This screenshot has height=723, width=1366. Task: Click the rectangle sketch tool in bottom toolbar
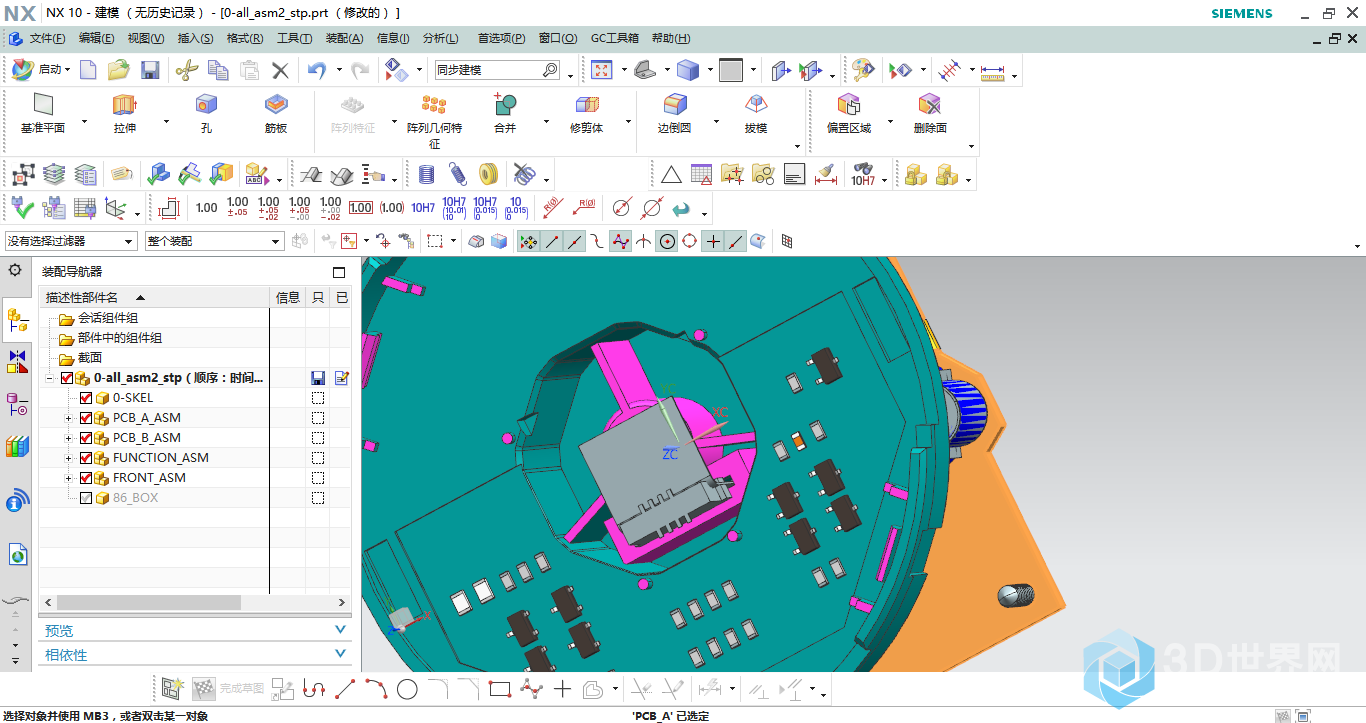click(500, 689)
